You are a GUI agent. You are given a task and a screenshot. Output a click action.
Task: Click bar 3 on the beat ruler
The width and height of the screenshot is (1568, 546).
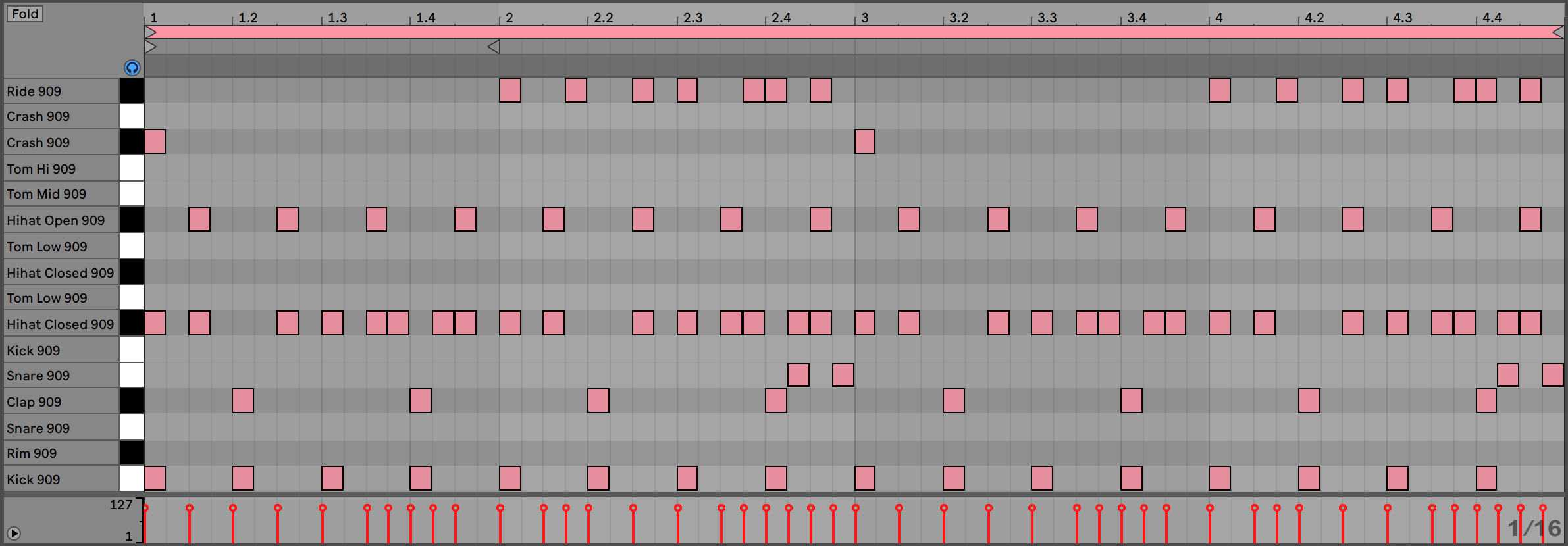click(864, 18)
